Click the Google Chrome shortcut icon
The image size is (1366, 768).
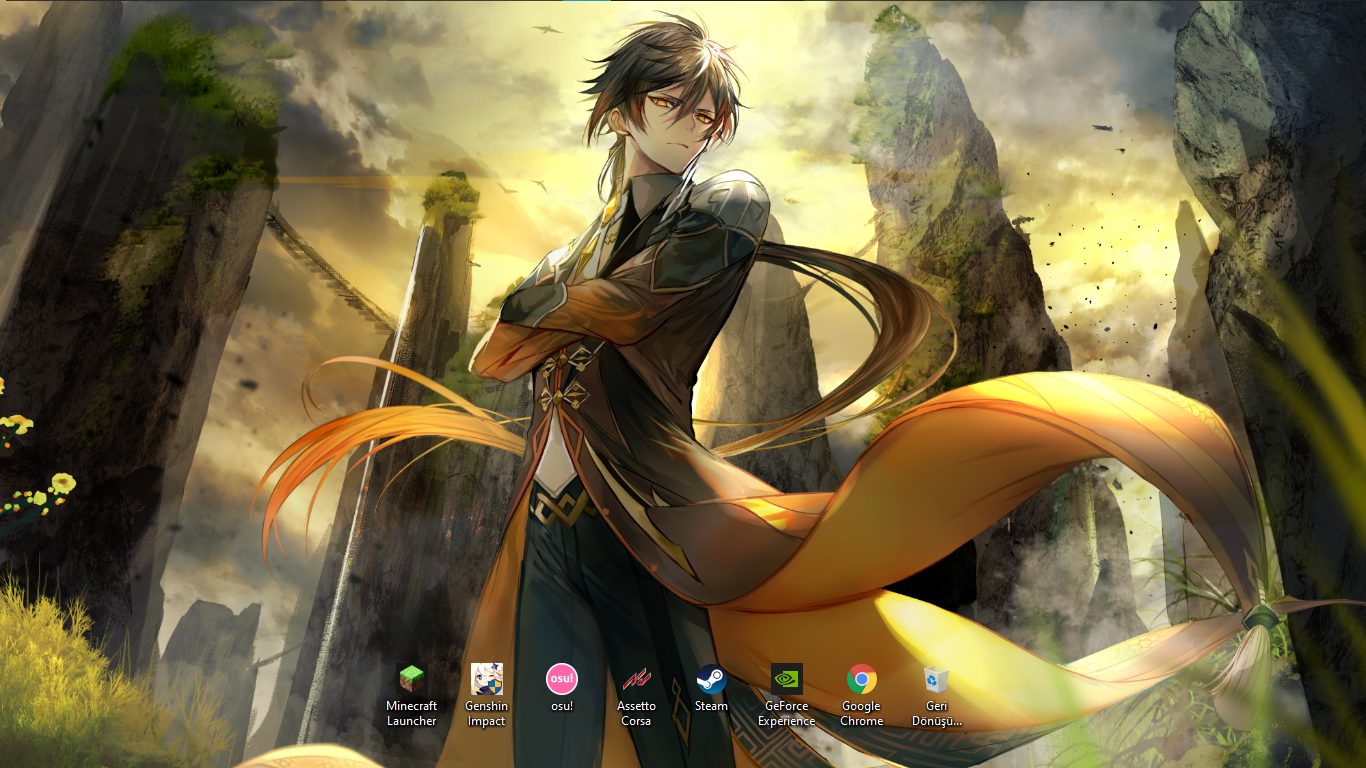[x=862, y=680]
